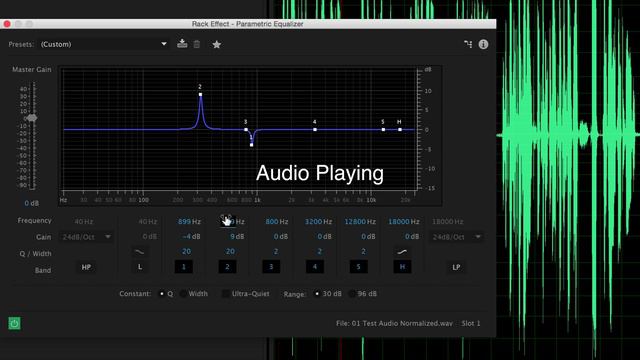This screenshot has height=360, width=640.
Task: Click band 3 Q value 2
Action: [x=276, y=251]
